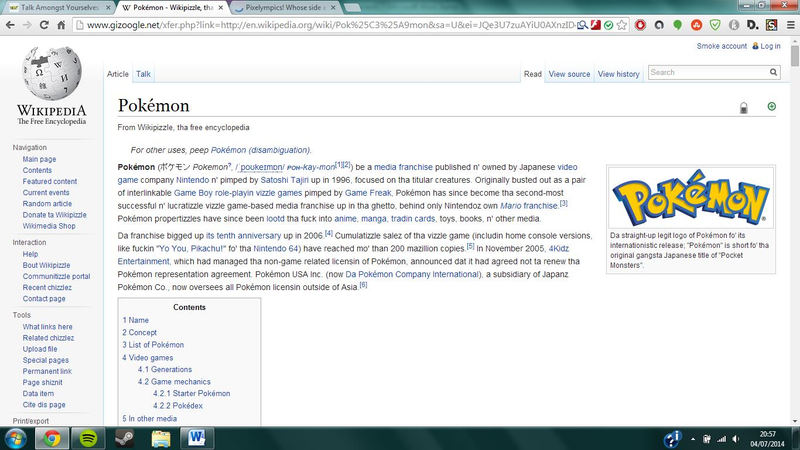Jump to contents entry 4.2 Game mechanics
800x450 pixels.
(x=174, y=382)
